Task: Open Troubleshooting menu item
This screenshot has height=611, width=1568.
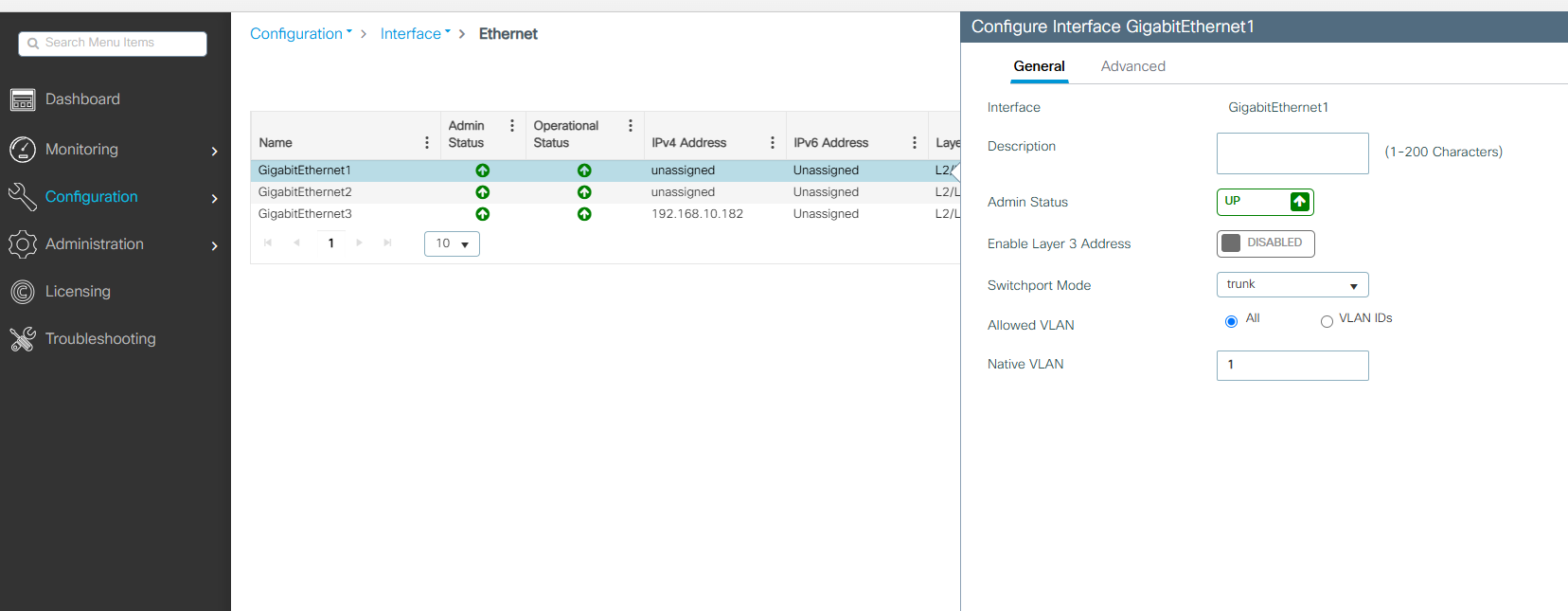Action: tap(100, 339)
